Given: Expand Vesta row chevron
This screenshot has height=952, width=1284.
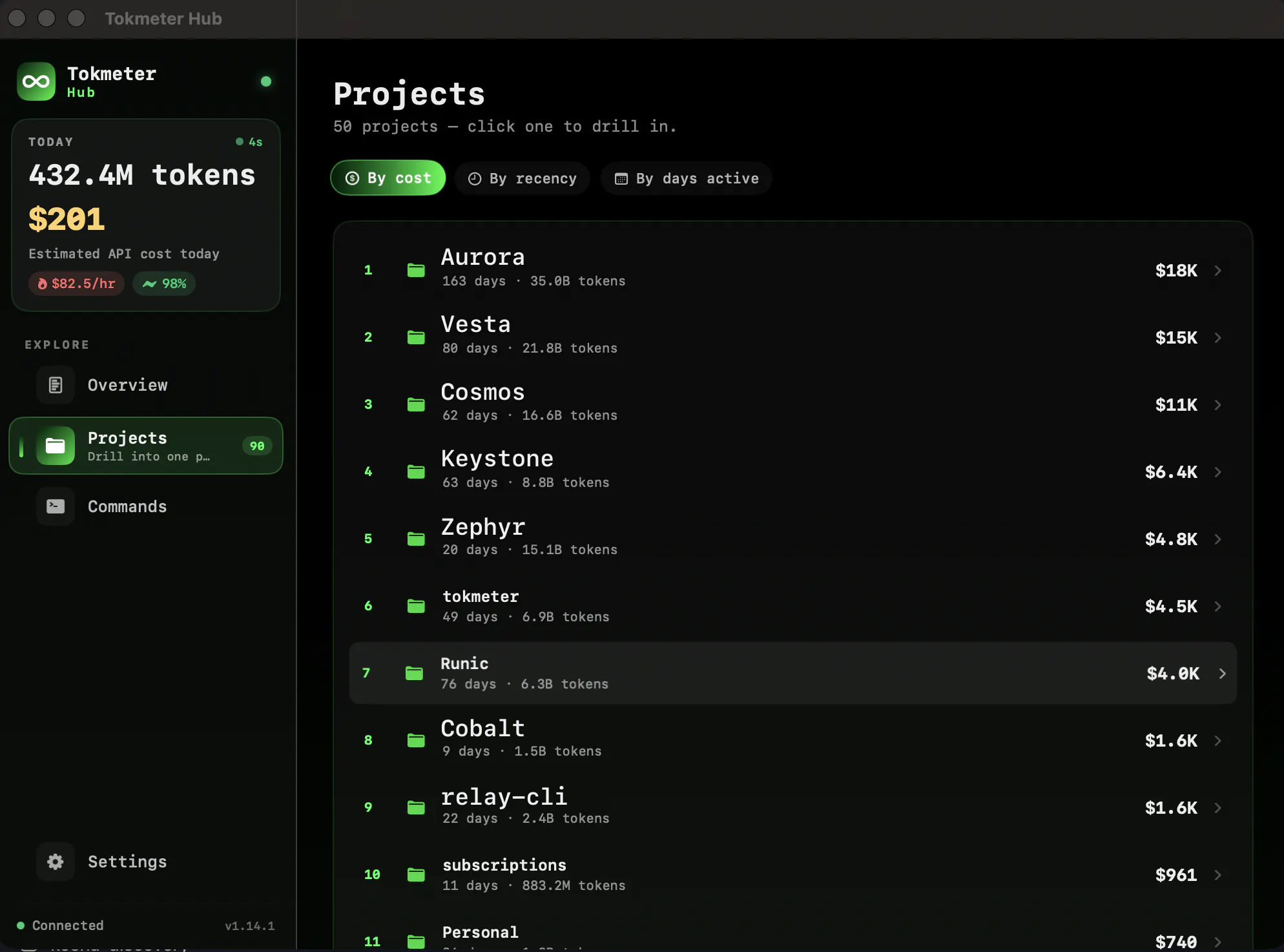Looking at the screenshot, I should (1217, 337).
